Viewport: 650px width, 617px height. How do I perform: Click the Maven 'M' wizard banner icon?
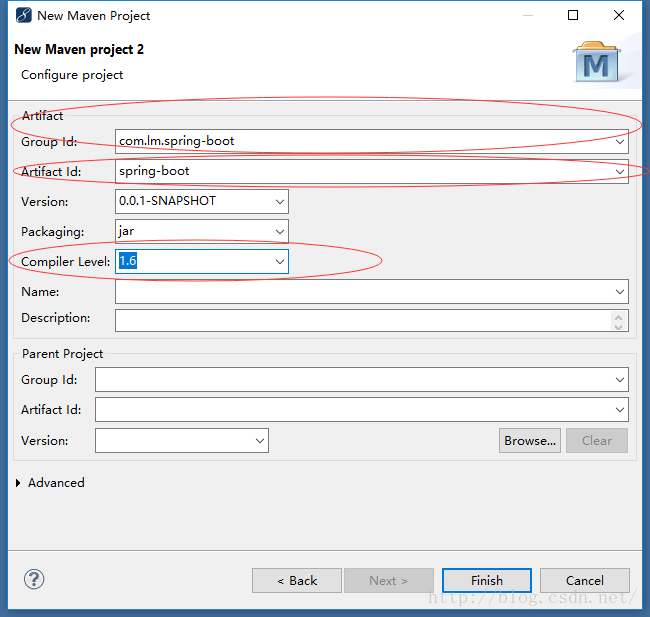tap(597, 63)
